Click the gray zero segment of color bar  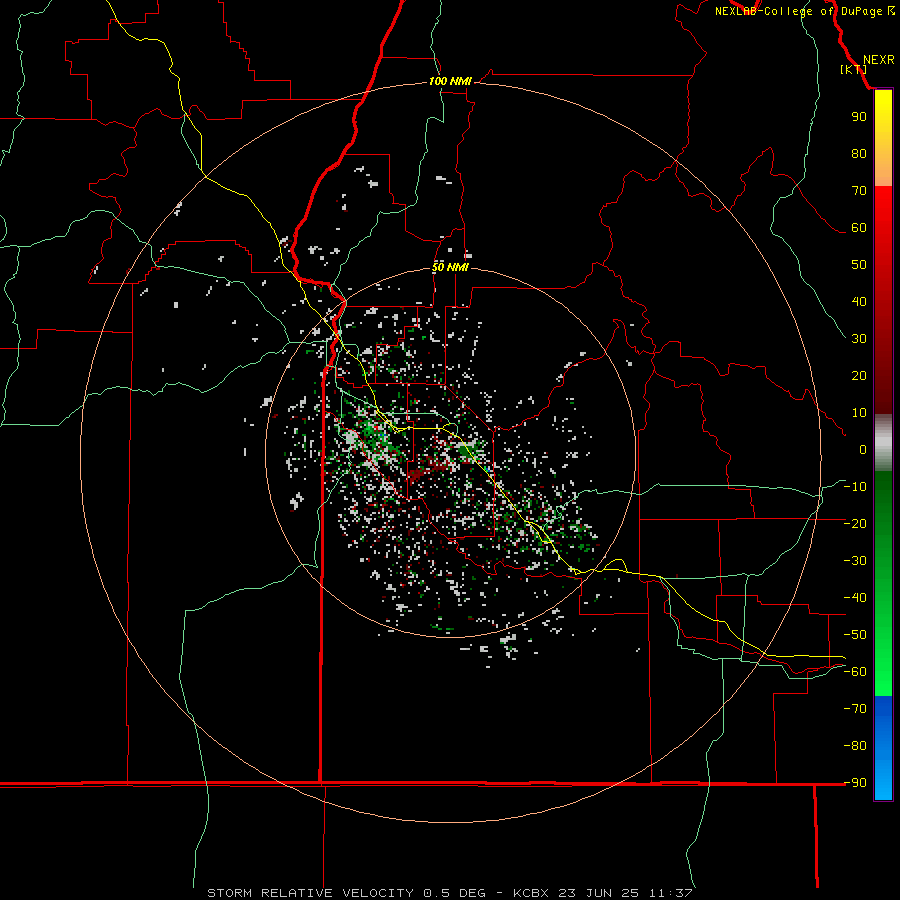(x=883, y=443)
